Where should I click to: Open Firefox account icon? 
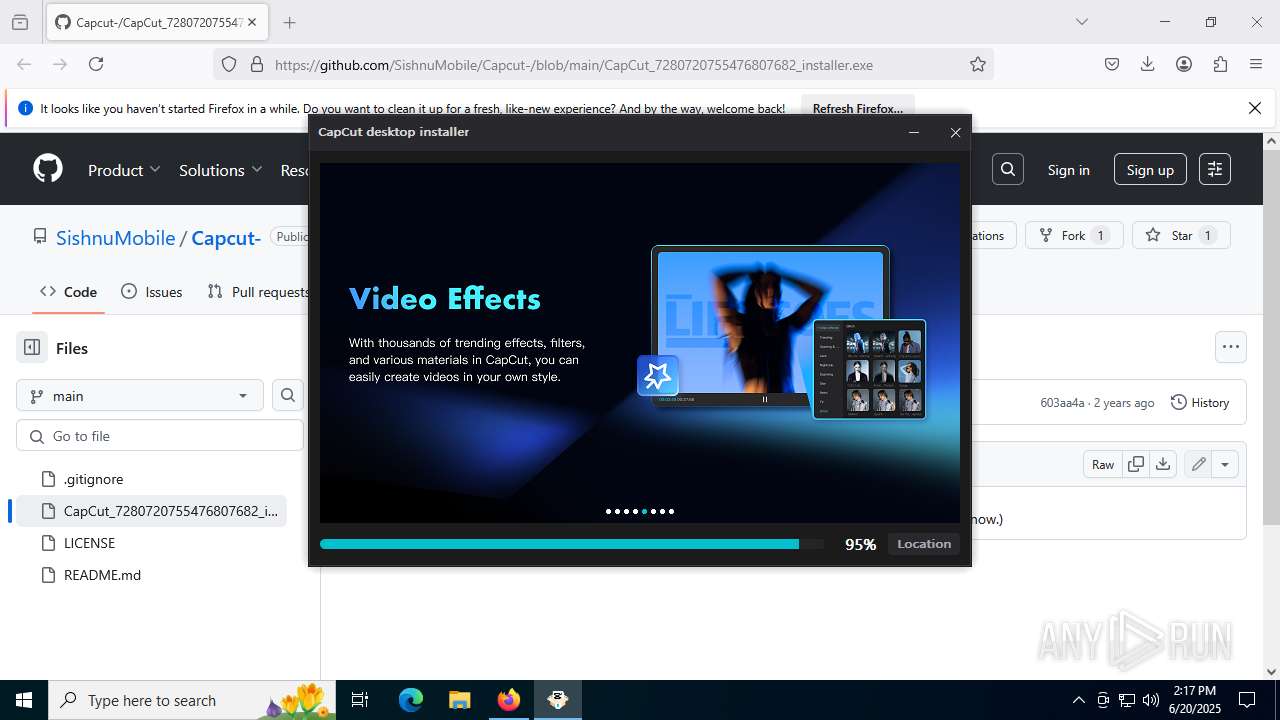(x=1184, y=64)
